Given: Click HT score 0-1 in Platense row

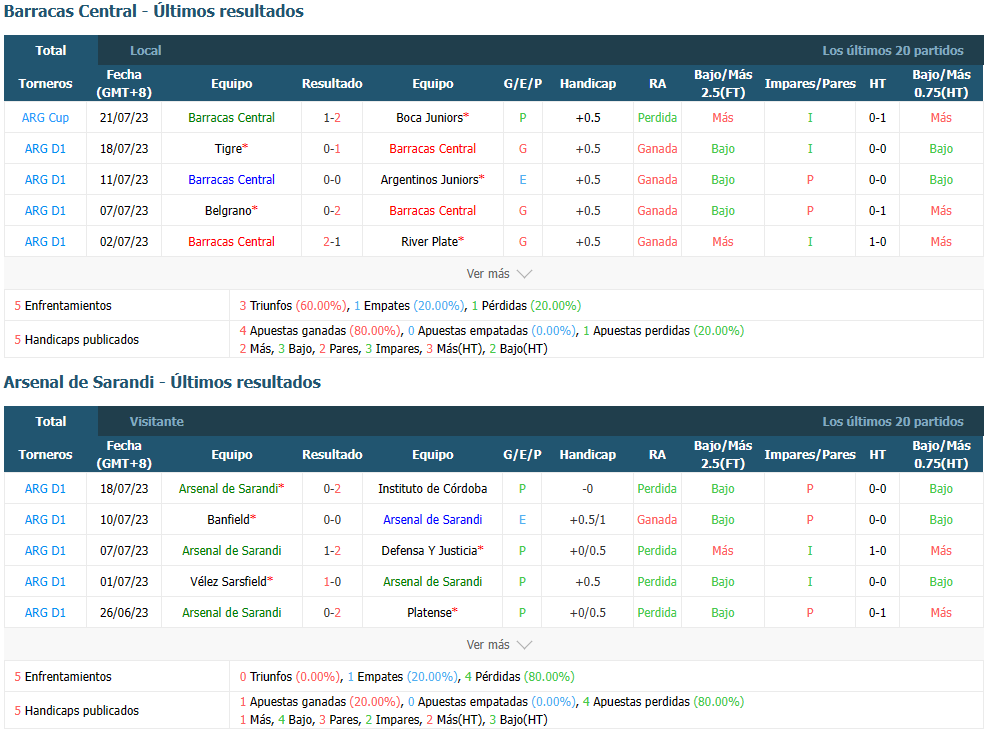Looking at the screenshot, I should pos(878,613).
